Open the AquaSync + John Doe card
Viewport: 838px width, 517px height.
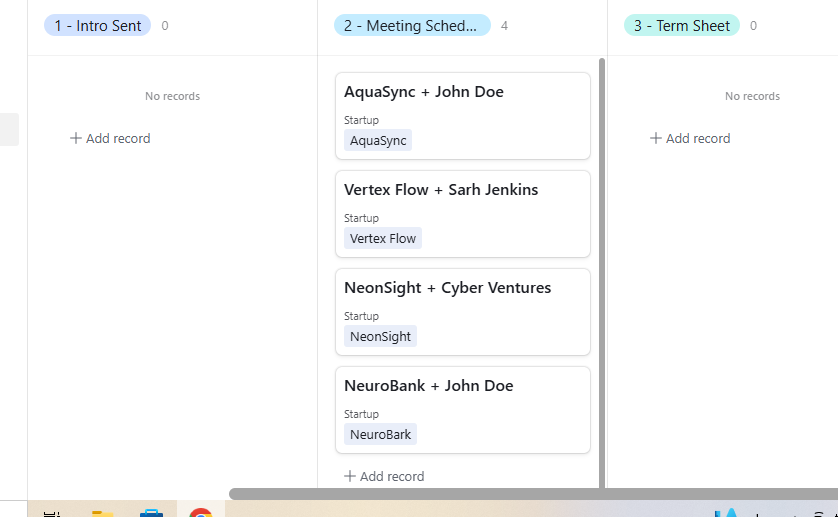tap(463, 116)
